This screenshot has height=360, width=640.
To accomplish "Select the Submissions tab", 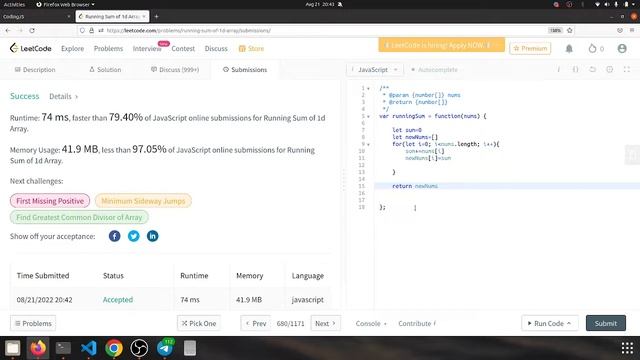I will [245, 69].
